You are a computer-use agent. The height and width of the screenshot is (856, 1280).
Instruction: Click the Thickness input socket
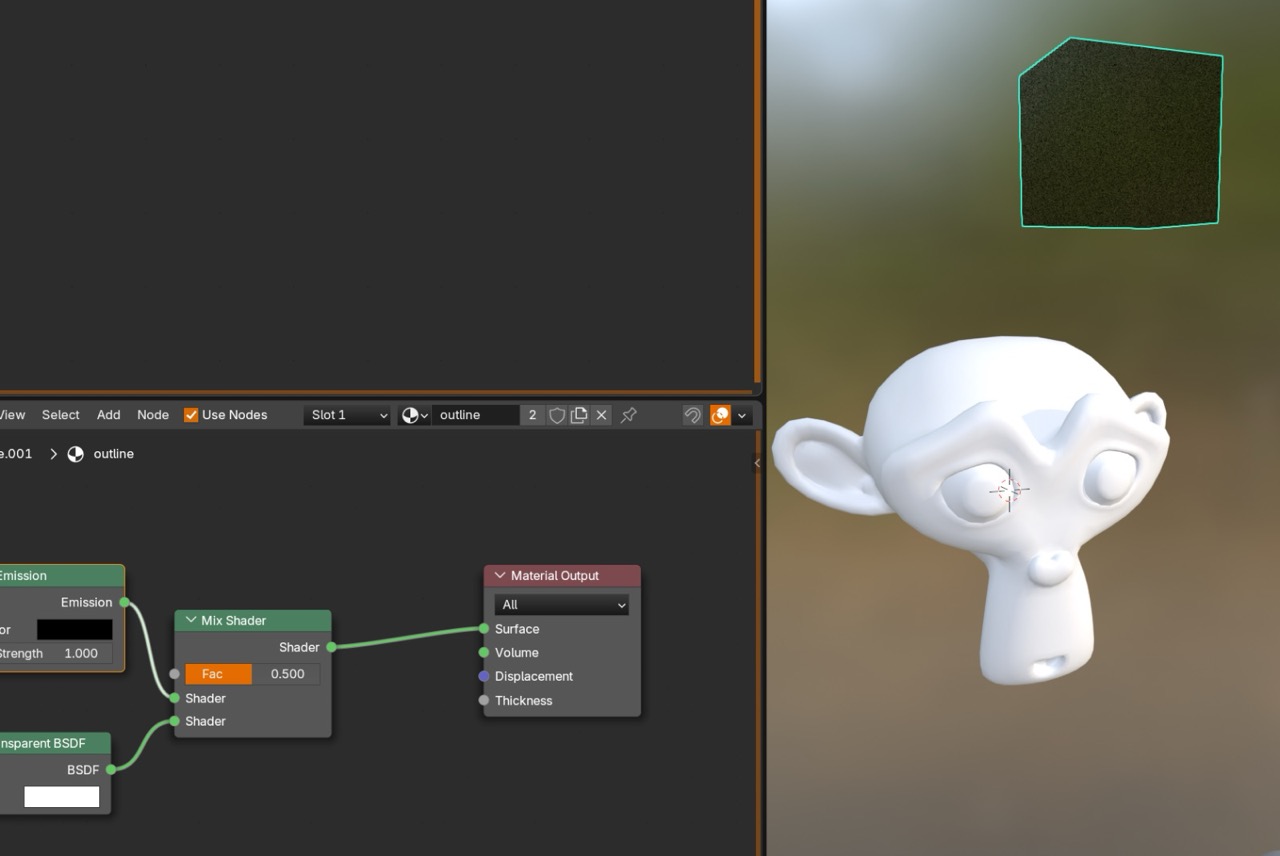(484, 701)
